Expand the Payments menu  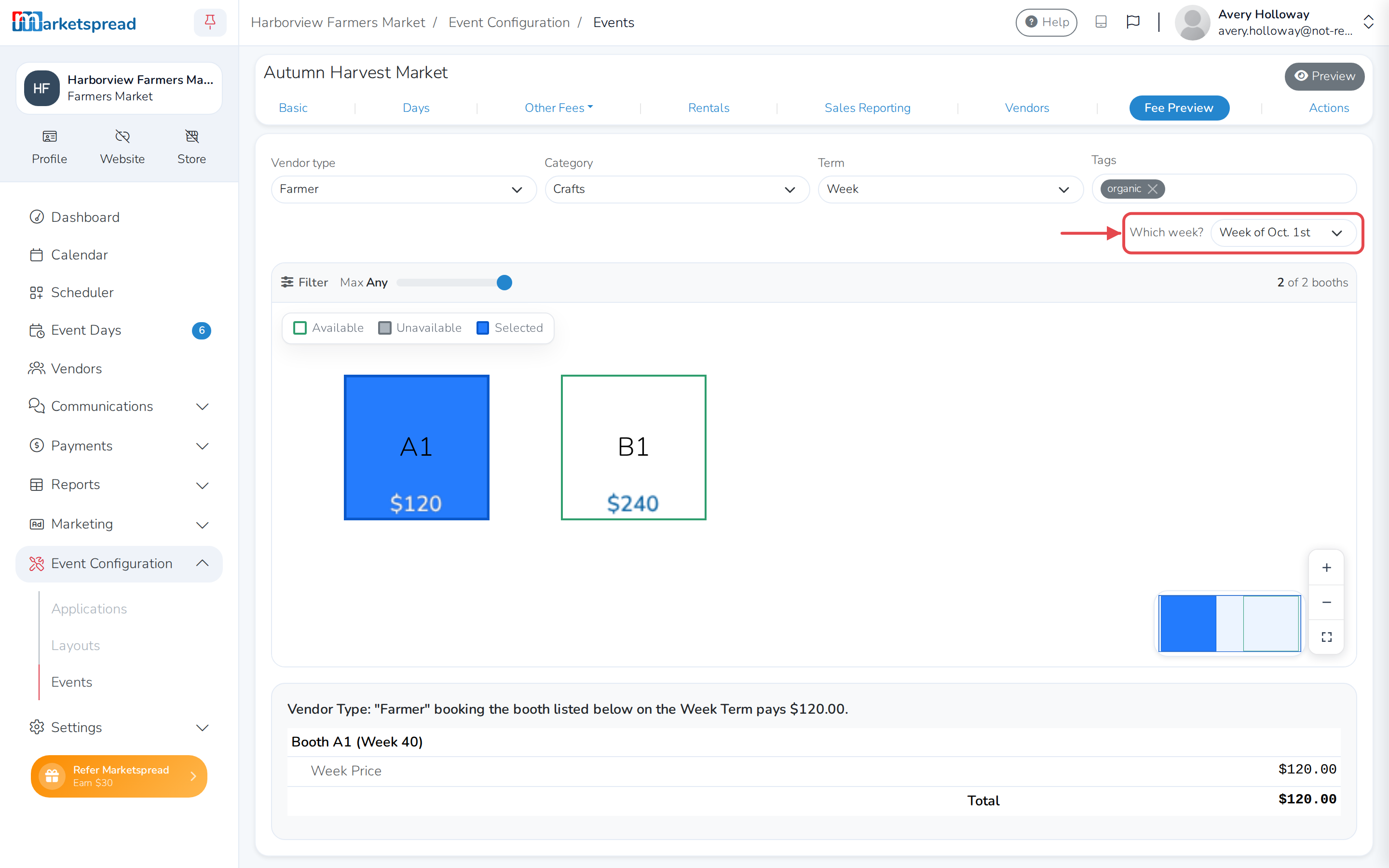[x=119, y=446]
